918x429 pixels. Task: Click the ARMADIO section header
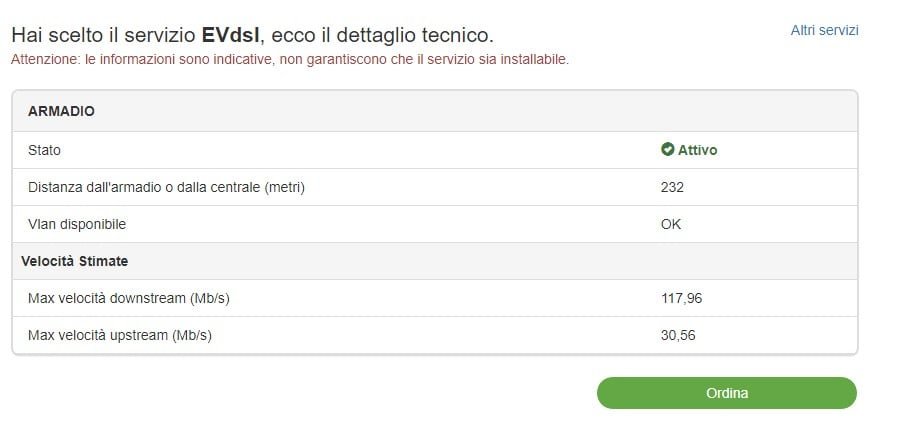[x=61, y=111]
